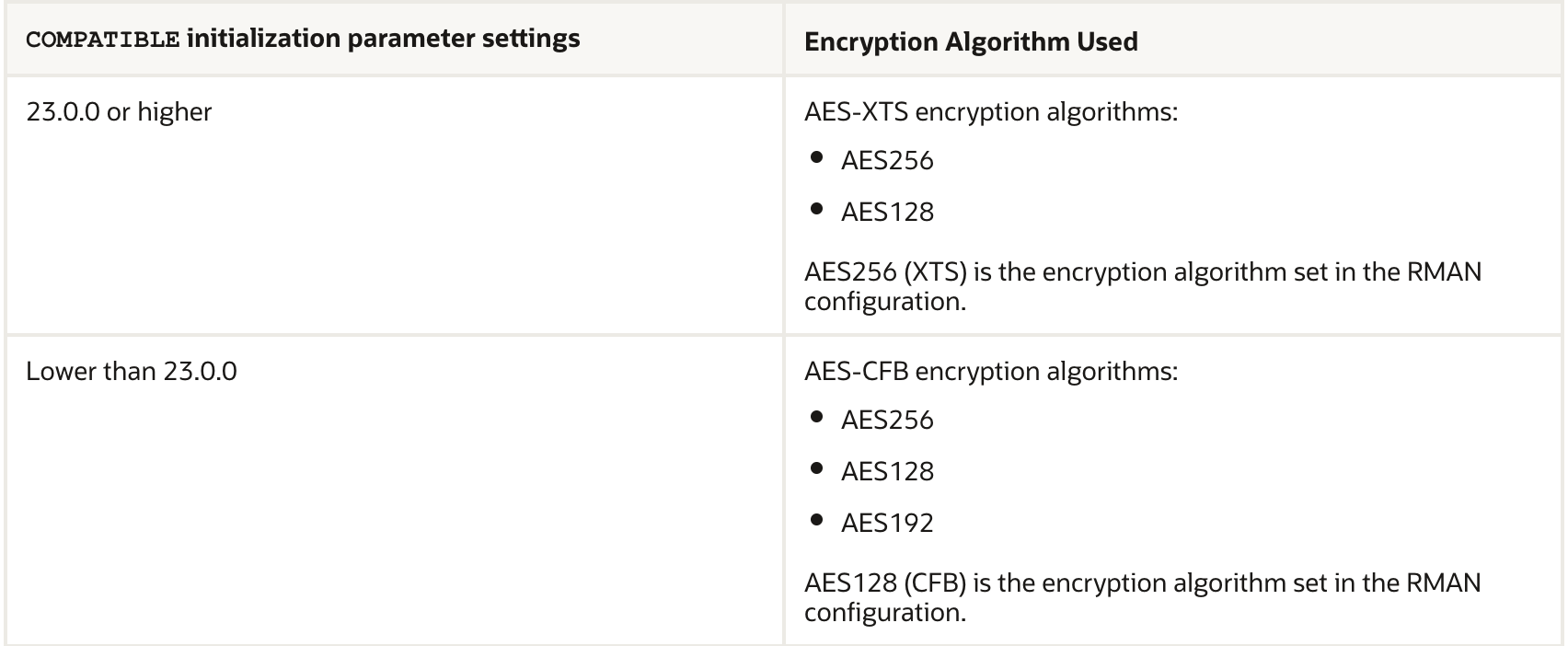This screenshot has width=1568, height=646.
Task: Click the Encryption Algorithm Used column header
Action: (x=971, y=41)
